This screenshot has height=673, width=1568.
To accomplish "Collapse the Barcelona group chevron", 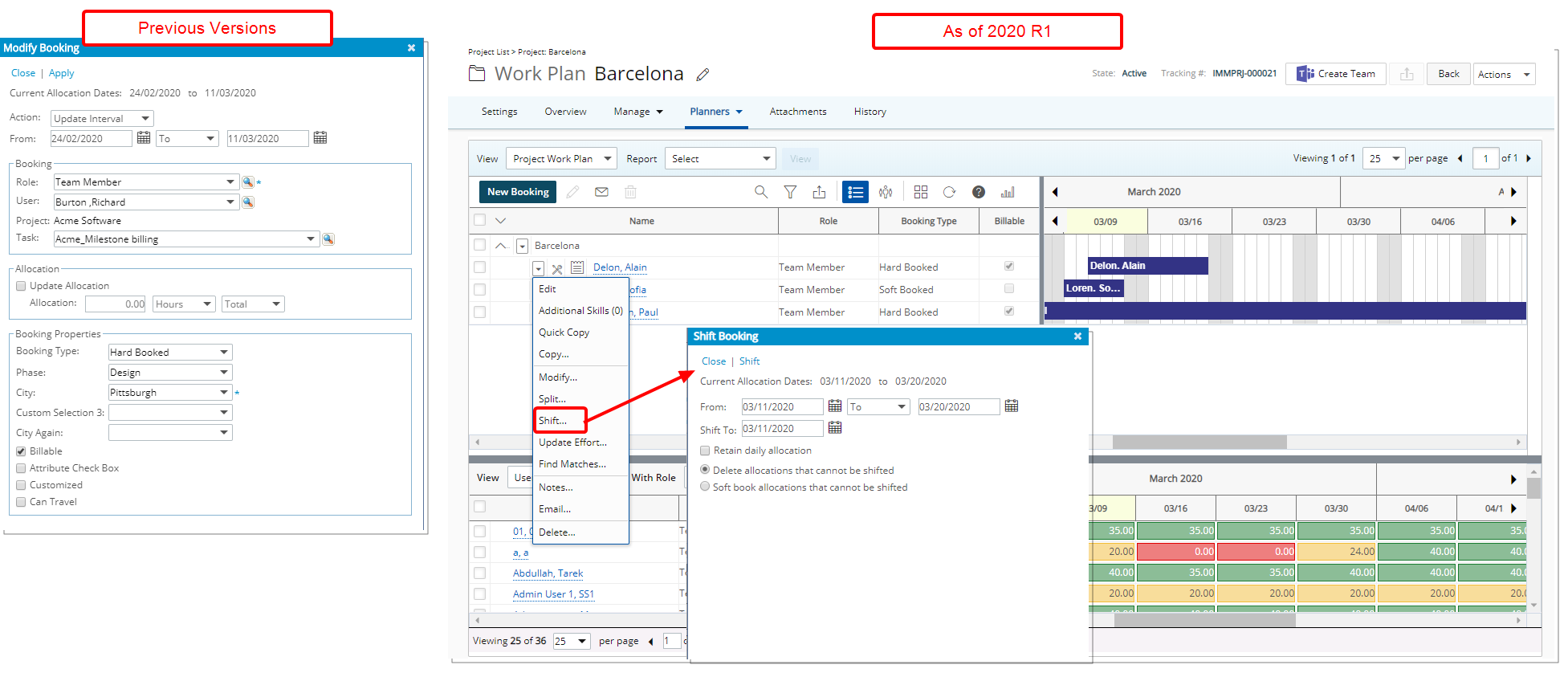I will pyautogui.click(x=500, y=246).
